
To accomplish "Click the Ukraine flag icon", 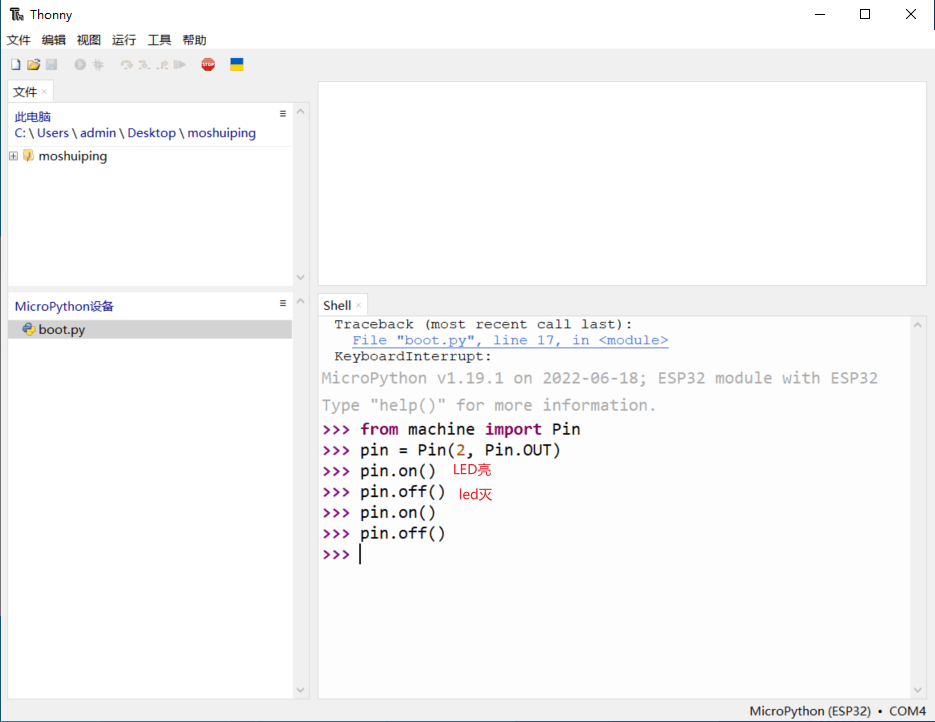I will click(237, 65).
